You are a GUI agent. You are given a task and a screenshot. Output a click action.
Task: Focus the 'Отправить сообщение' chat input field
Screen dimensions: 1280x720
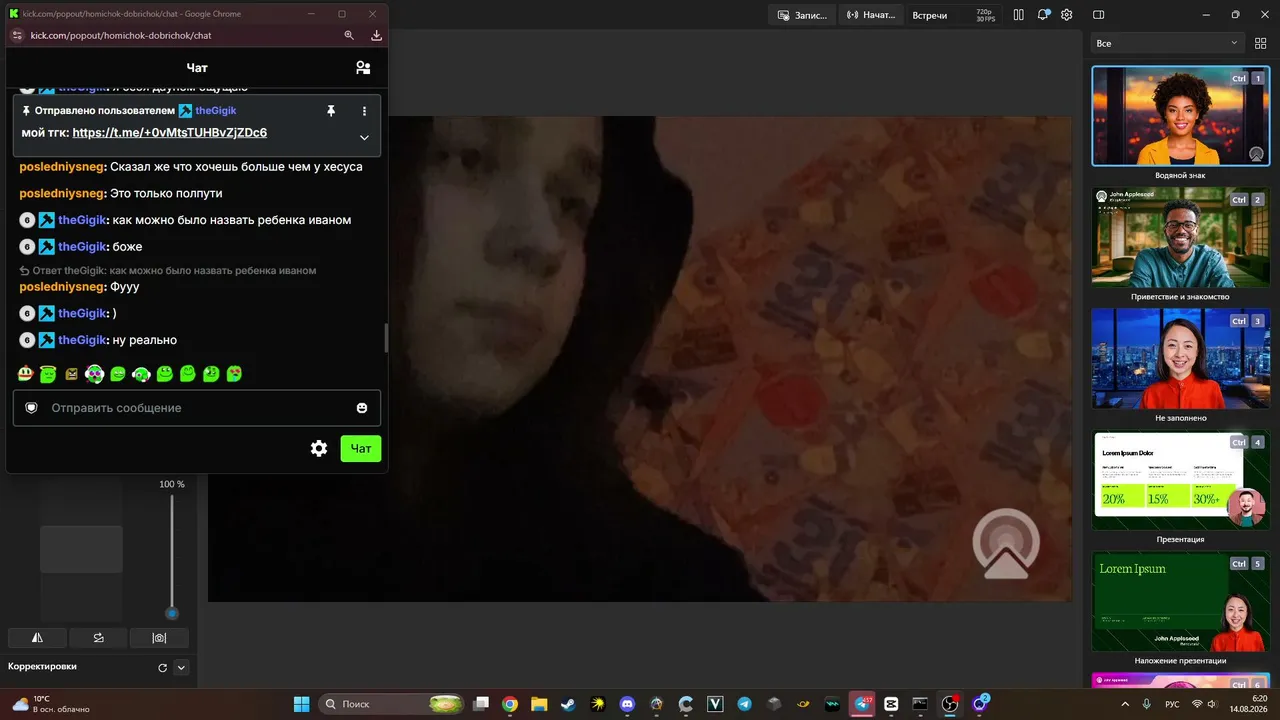coord(197,408)
